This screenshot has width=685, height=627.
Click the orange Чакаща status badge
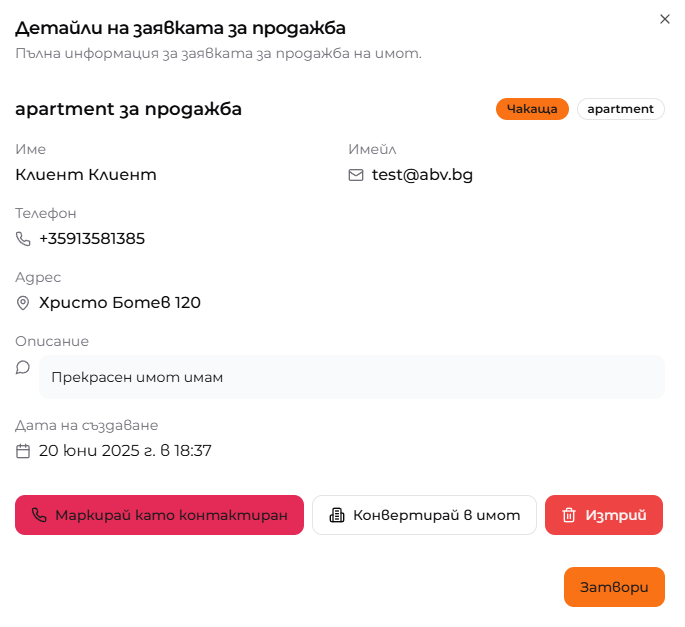532,109
